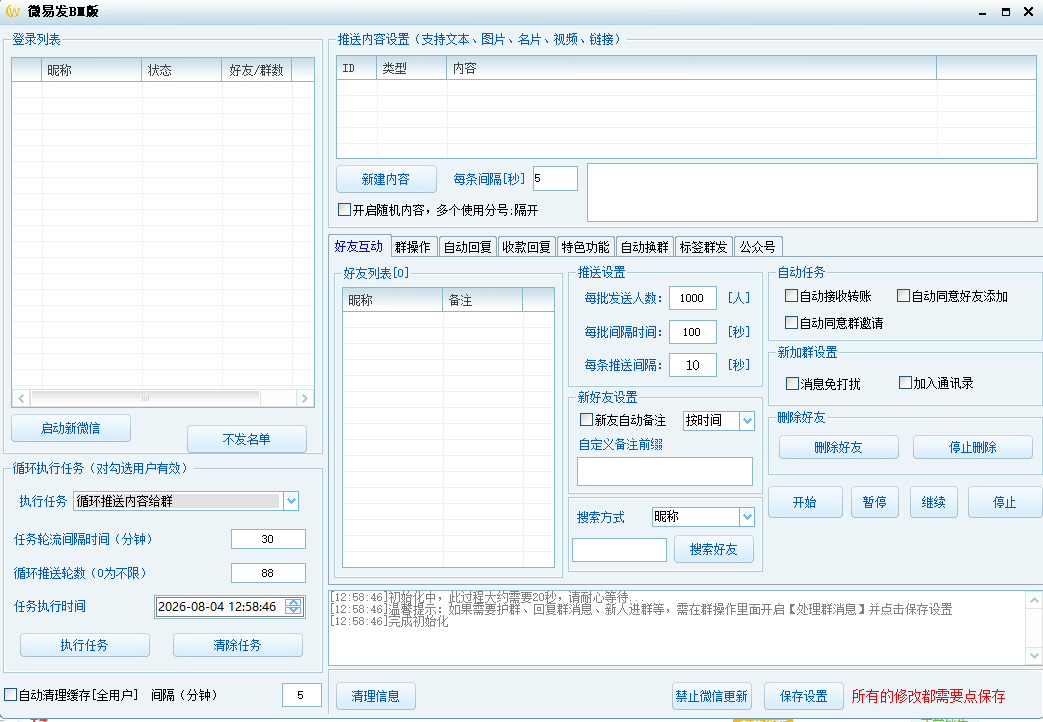Enable the 开启随机内容 checkbox
The image size is (1043, 722).
pyautogui.click(x=345, y=210)
